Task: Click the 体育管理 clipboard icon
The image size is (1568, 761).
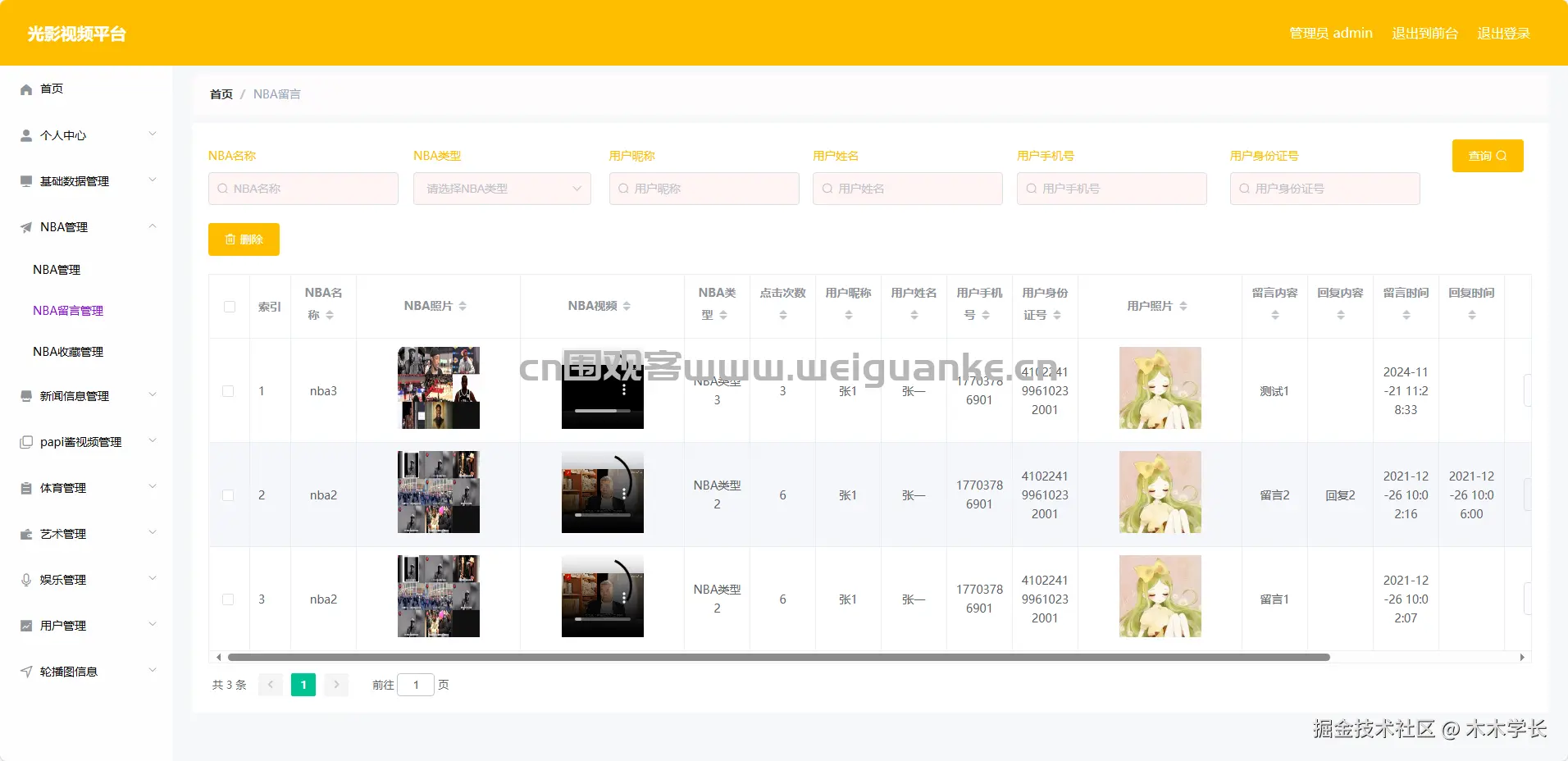Action: tap(26, 488)
